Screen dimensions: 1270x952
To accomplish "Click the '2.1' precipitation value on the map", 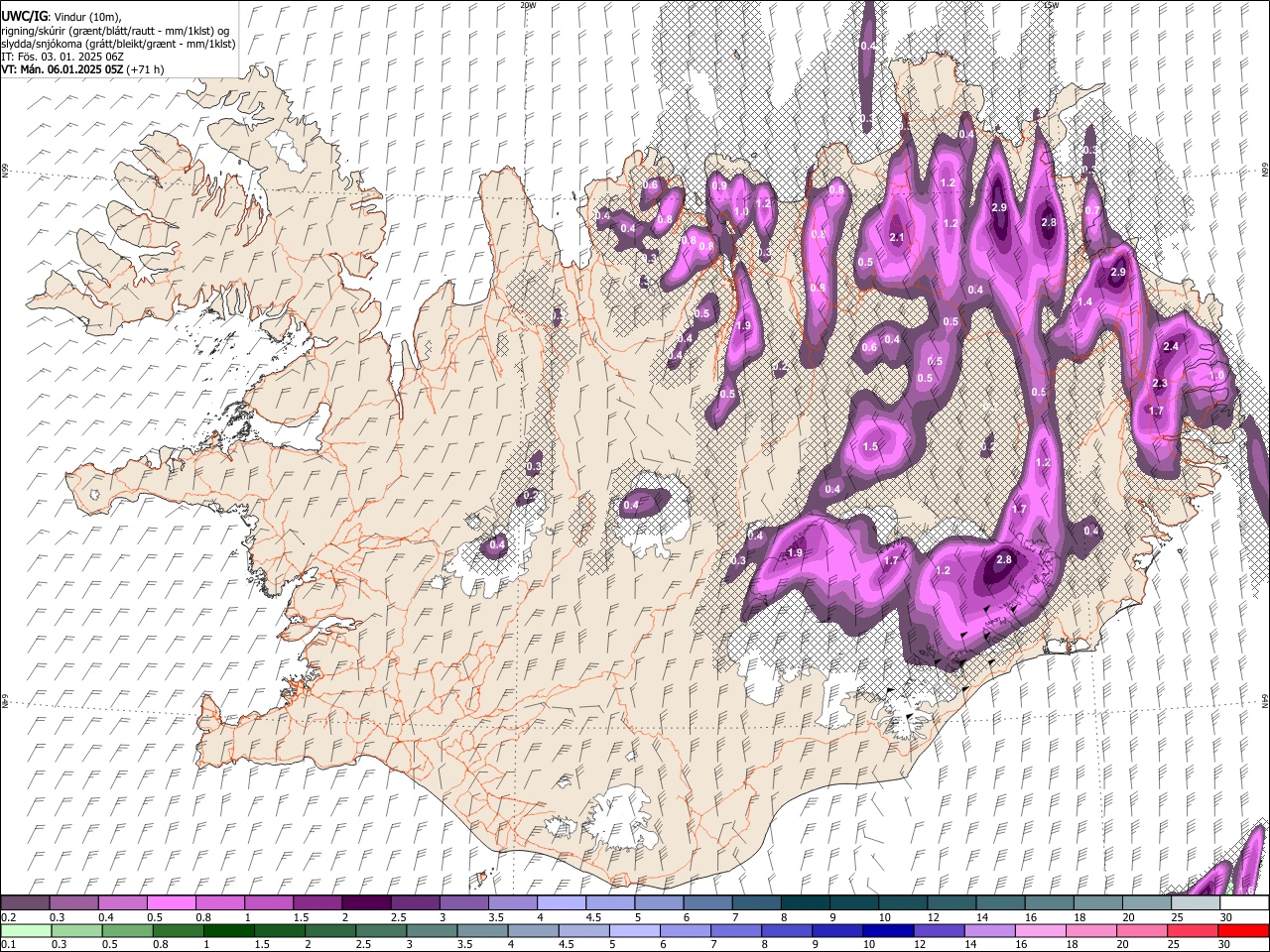I will pyautogui.click(x=897, y=238).
